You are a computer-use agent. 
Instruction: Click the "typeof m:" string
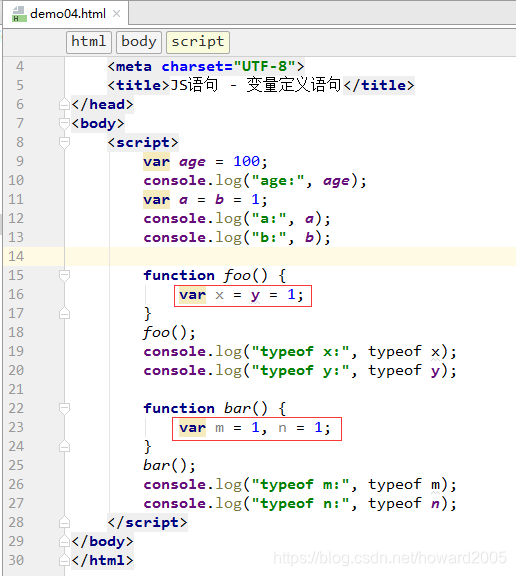(300, 485)
